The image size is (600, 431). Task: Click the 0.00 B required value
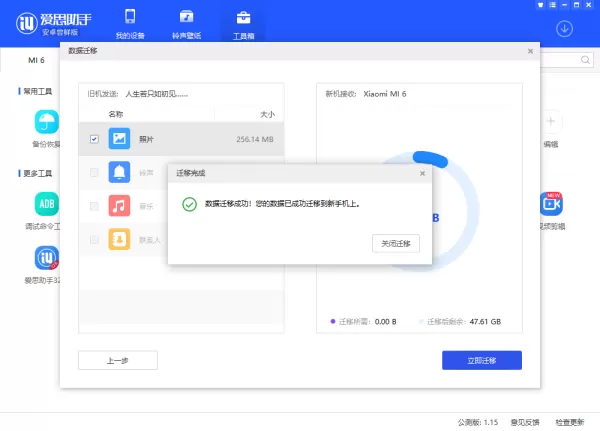click(x=386, y=322)
